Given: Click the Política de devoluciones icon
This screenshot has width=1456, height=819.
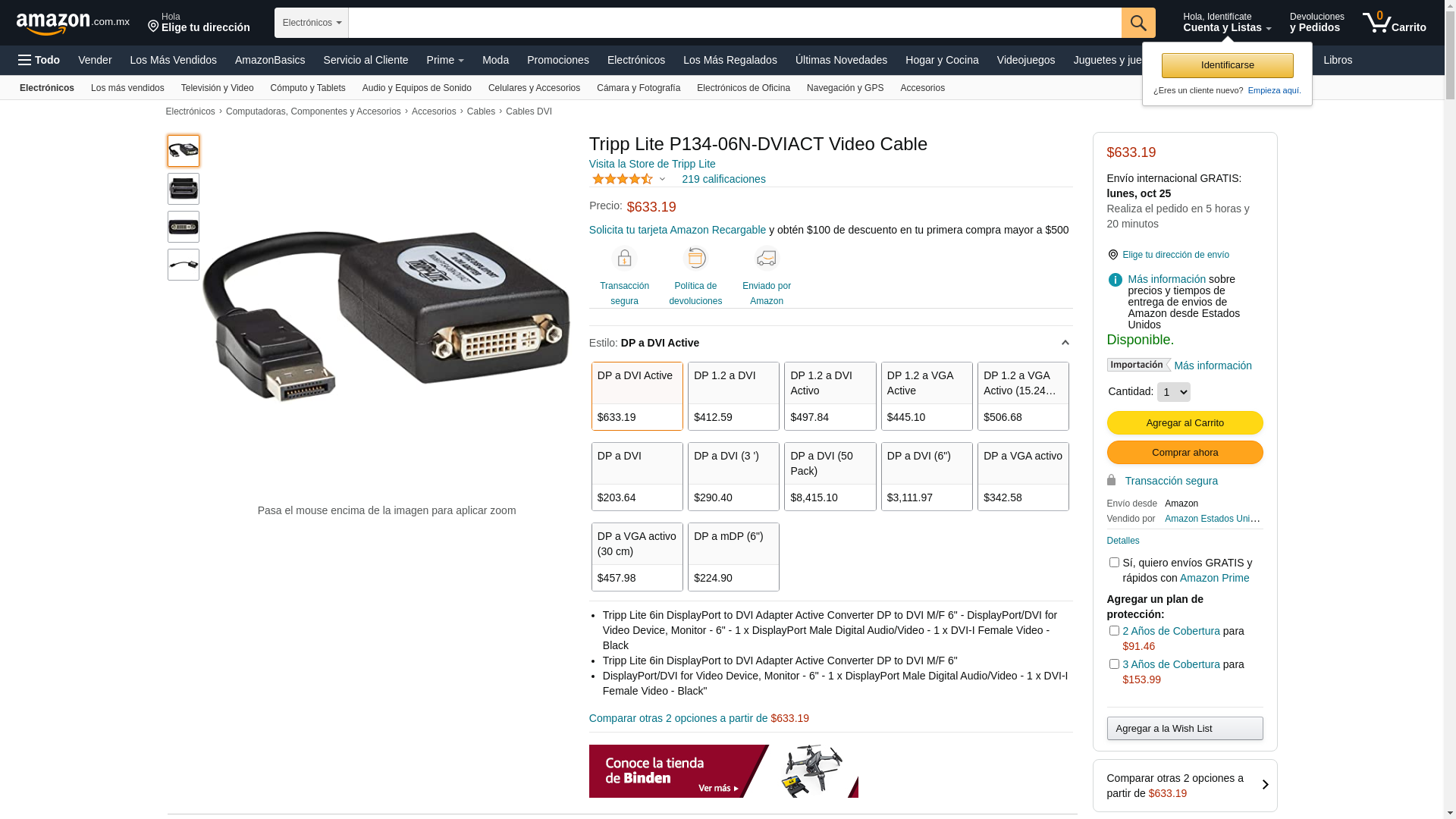Looking at the screenshot, I should click(x=695, y=259).
